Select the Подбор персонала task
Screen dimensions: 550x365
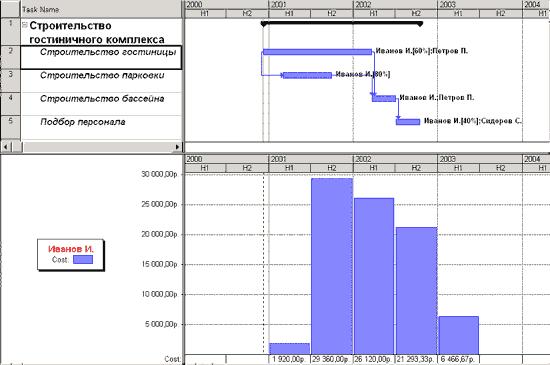click(x=101, y=127)
